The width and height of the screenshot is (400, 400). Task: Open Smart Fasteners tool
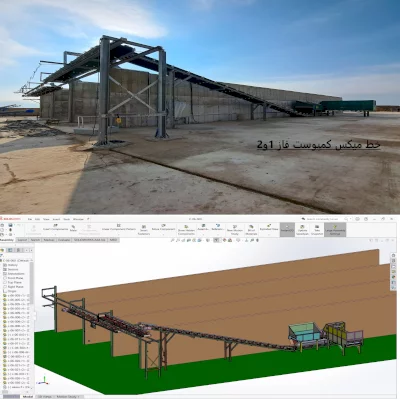[144, 230]
